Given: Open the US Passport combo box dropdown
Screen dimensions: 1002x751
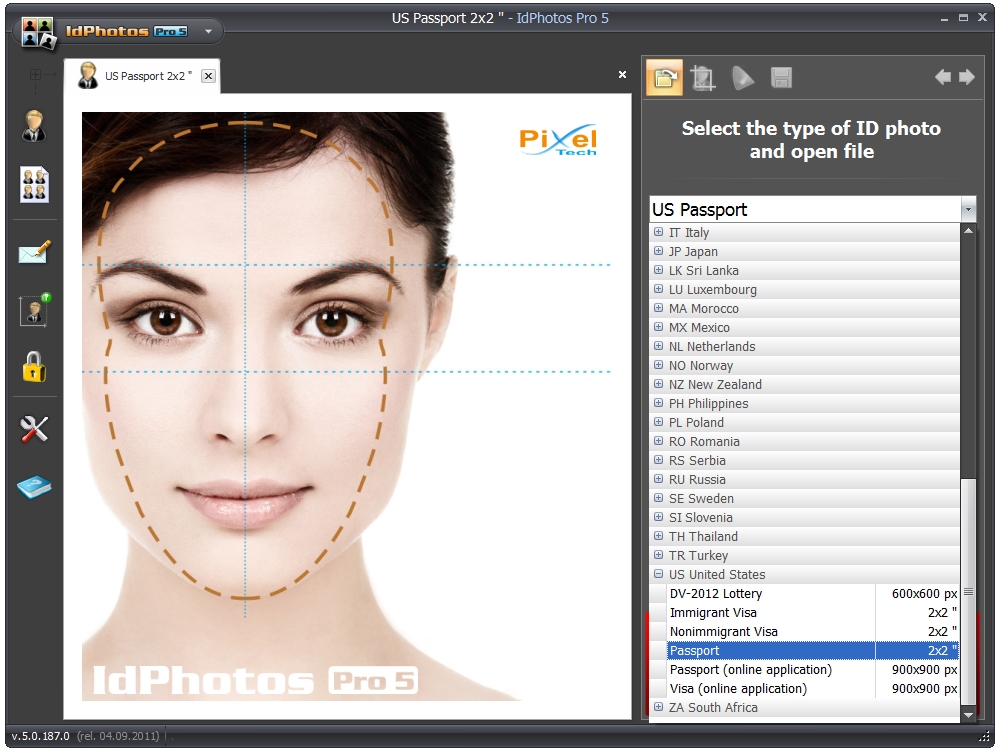Looking at the screenshot, I should click(x=967, y=210).
